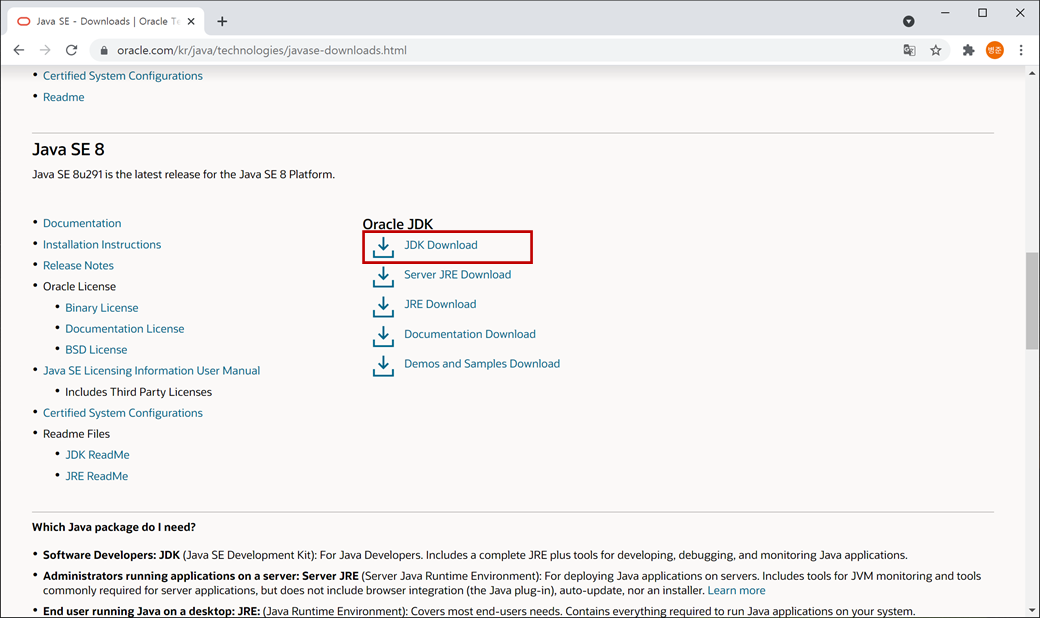Open the Documentation Download link

[470, 334]
